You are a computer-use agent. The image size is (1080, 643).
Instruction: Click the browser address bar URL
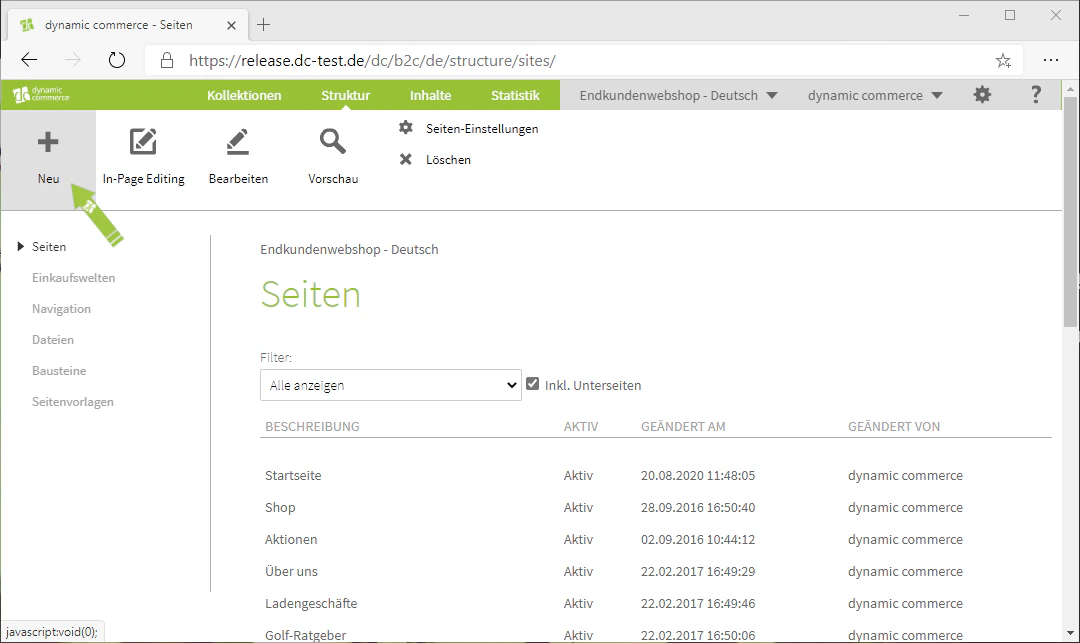[372, 61]
